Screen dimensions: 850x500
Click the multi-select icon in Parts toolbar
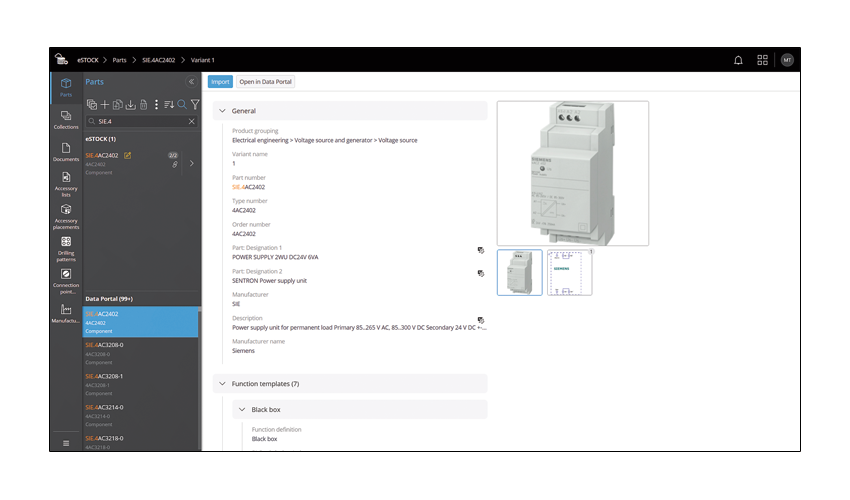(92, 104)
